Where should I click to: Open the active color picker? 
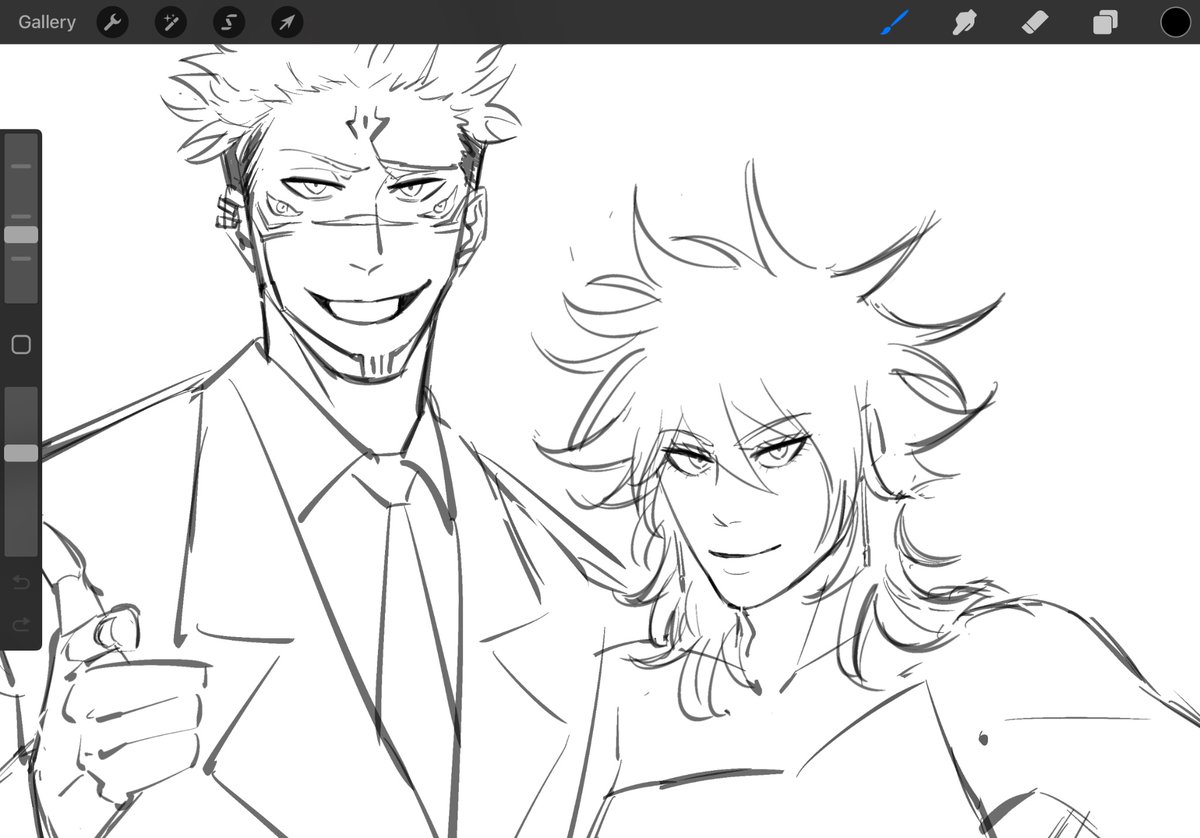tap(1175, 22)
